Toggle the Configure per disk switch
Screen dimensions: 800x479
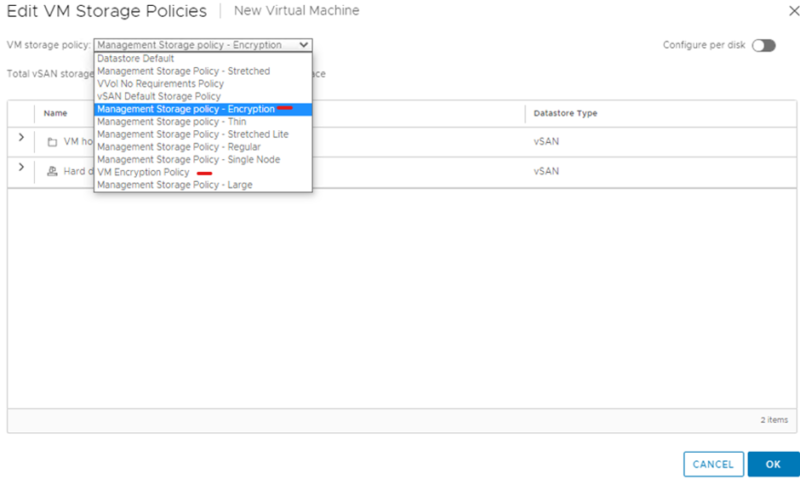point(764,45)
